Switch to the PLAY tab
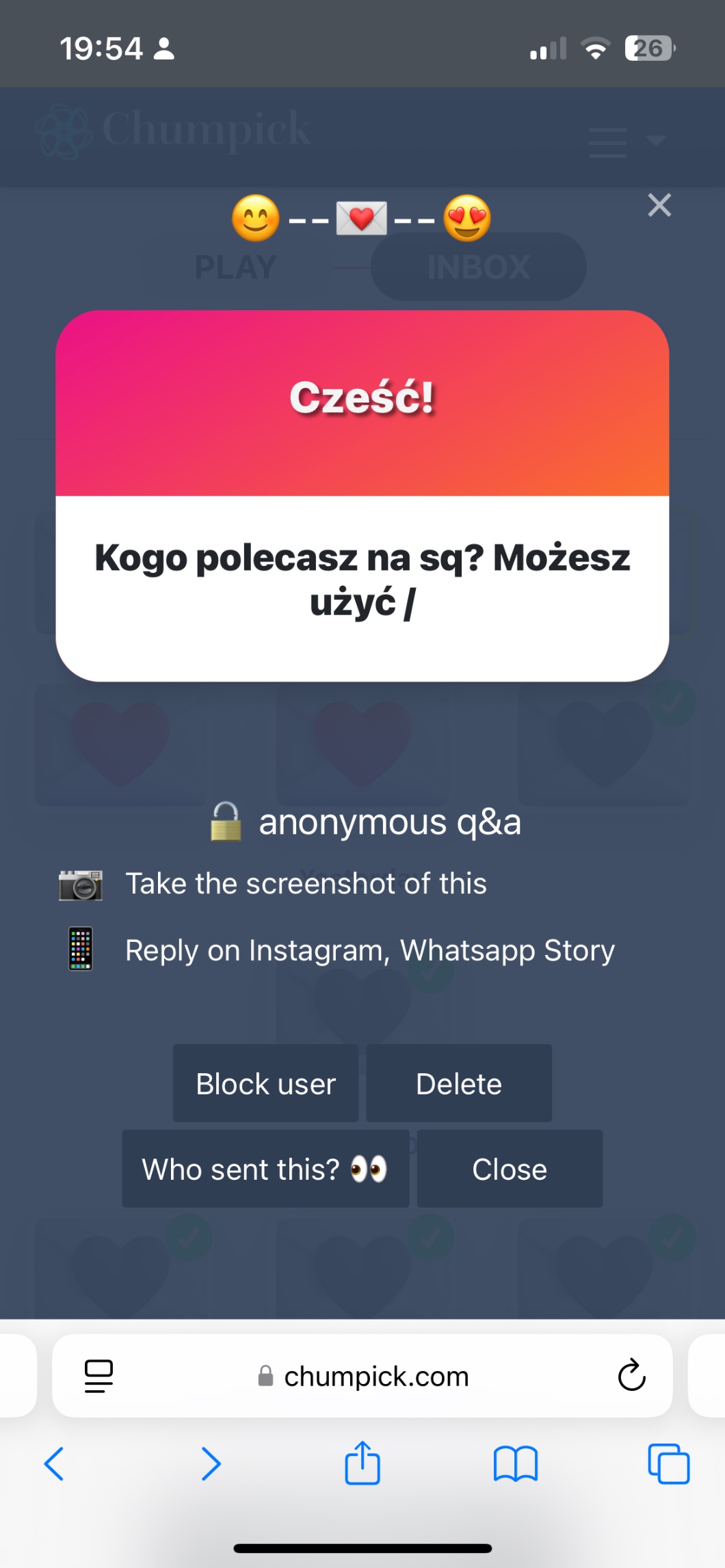 pos(235,267)
